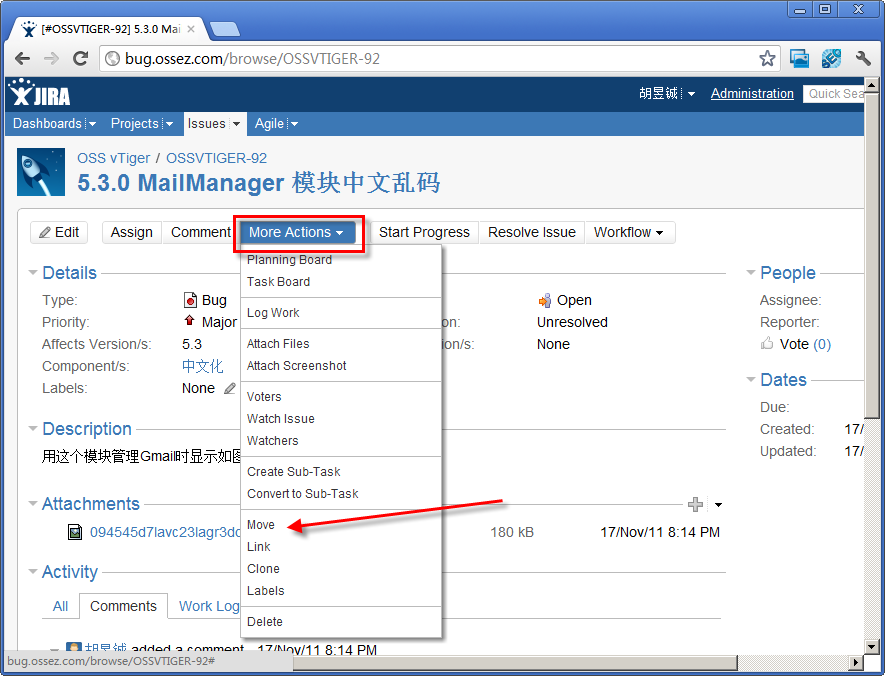Click the plus icon to add attachment
Screen dimensions: 885x676
point(695,504)
